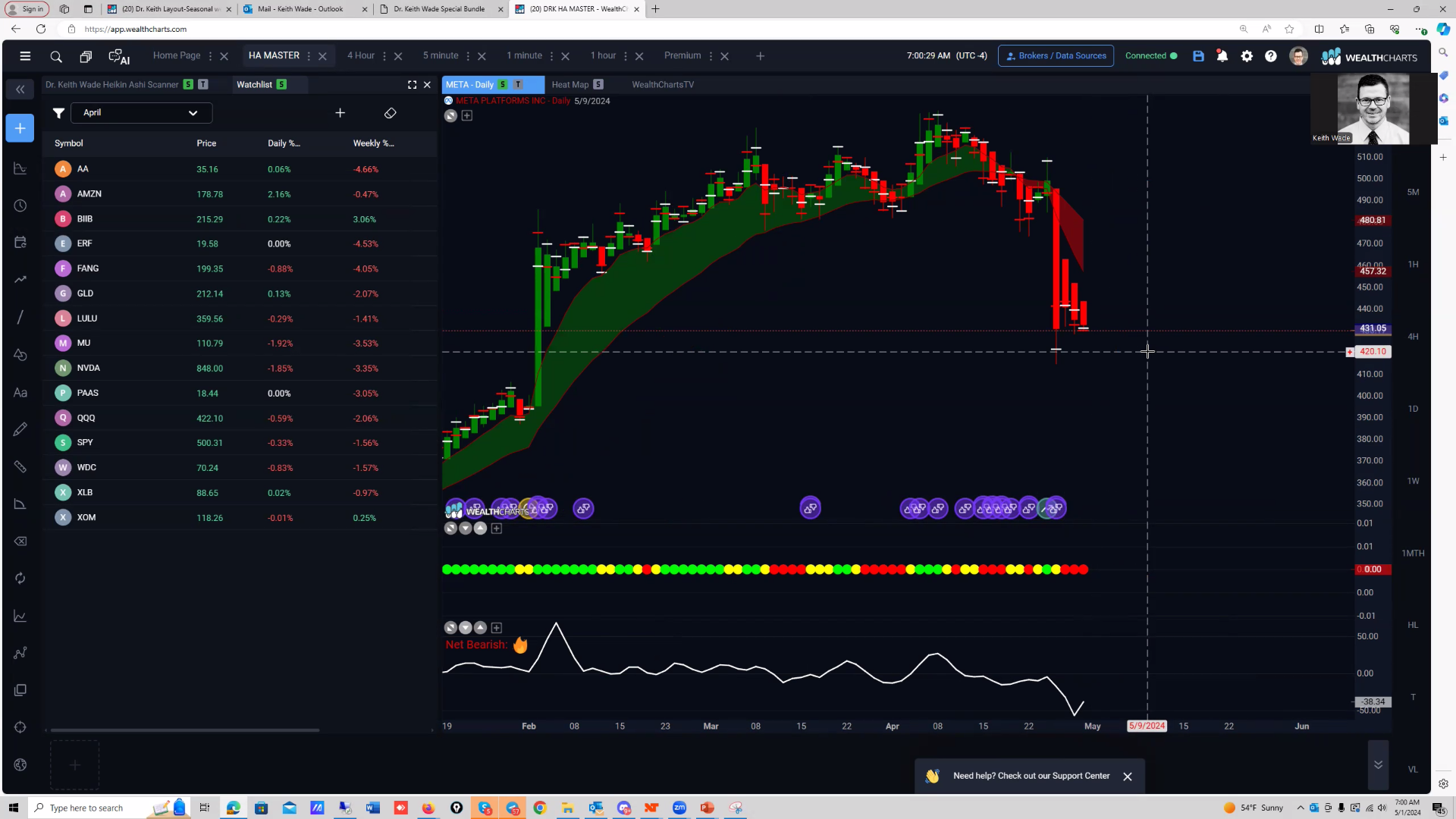This screenshot has height=819, width=1456.
Task: Open the April watchlist dropdown
Action: pyautogui.click(x=141, y=113)
